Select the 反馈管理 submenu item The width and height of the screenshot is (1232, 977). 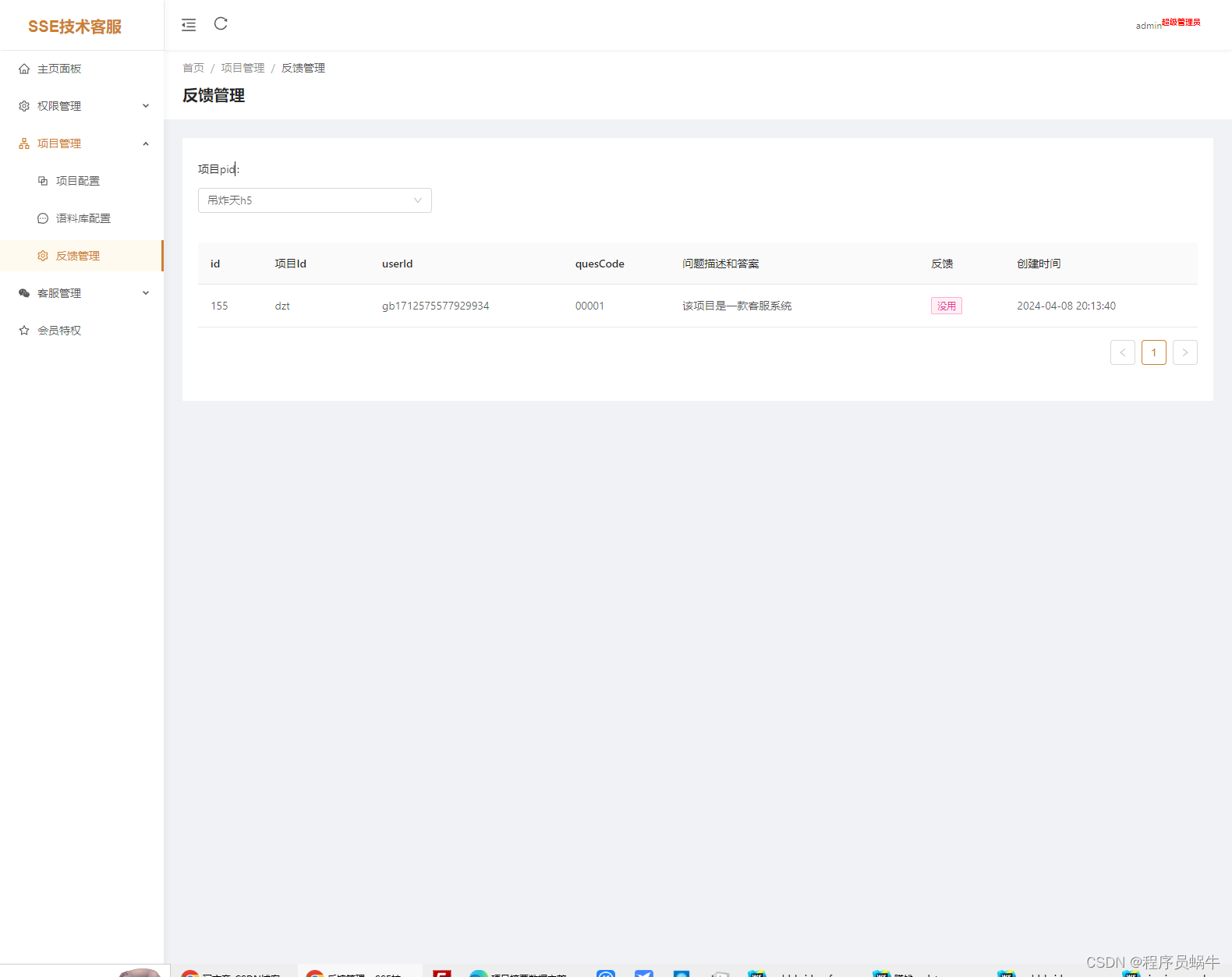coord(82,256)
